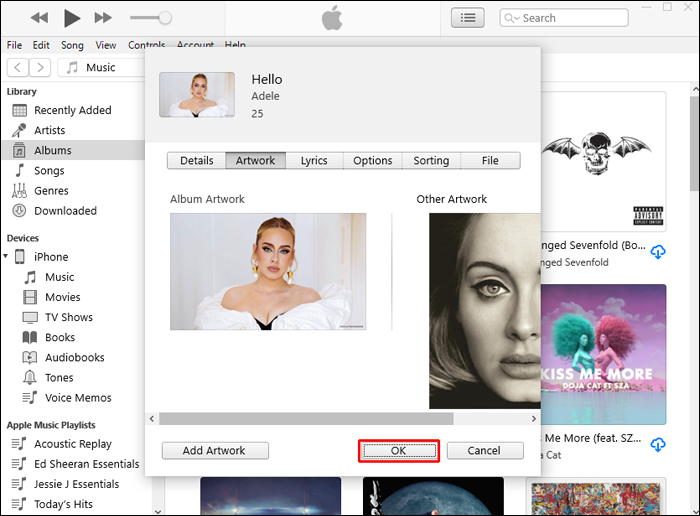700x516 pixels.
Task: Open iPhone Music note icon
Action: point(30,277)
